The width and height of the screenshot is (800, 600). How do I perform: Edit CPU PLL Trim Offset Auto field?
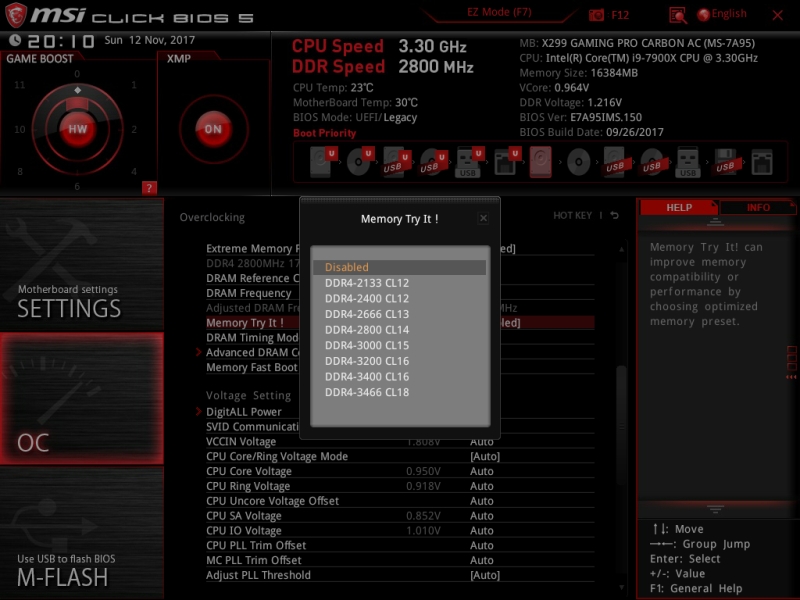click(482, 545)
